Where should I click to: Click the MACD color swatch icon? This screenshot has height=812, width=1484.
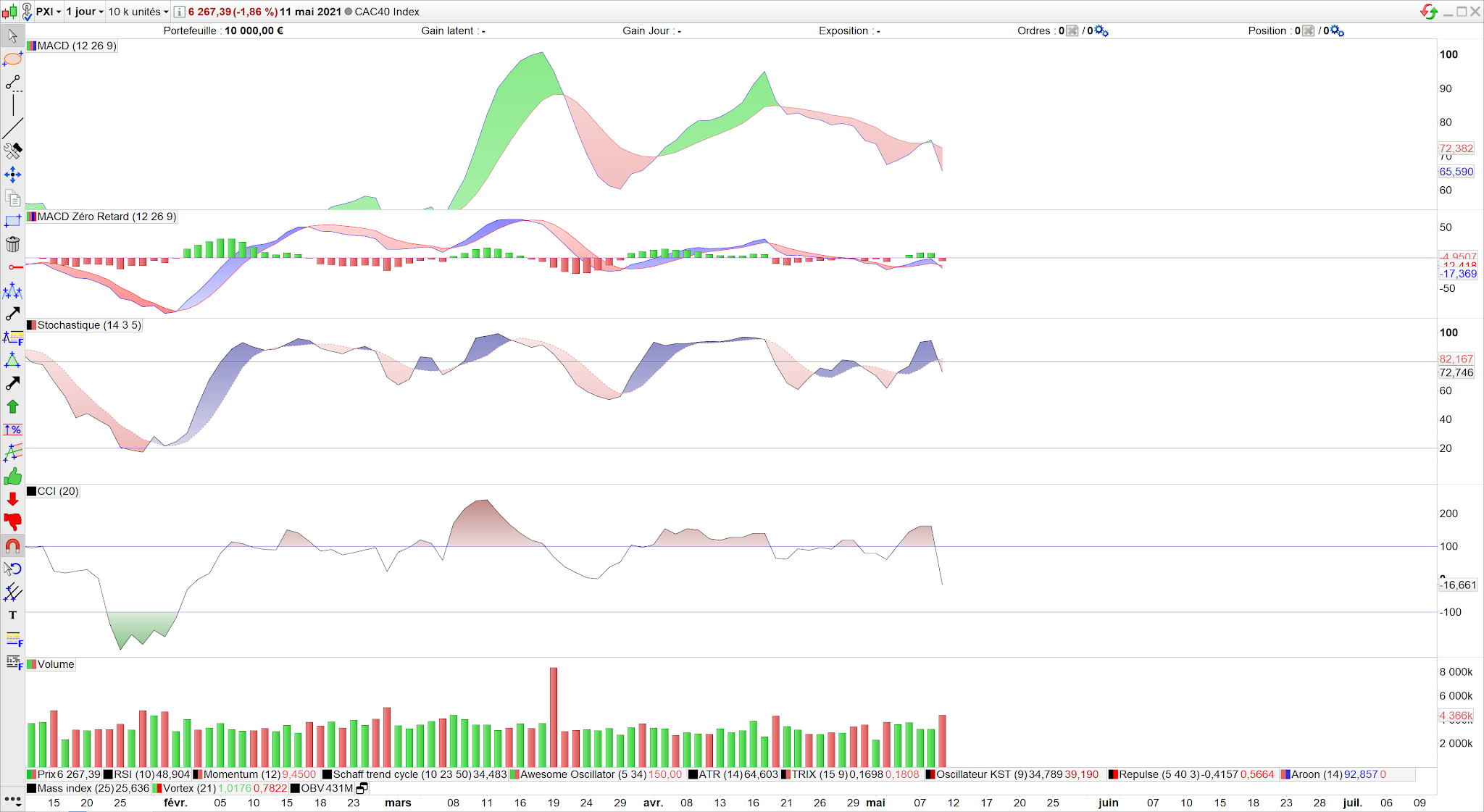31,46
